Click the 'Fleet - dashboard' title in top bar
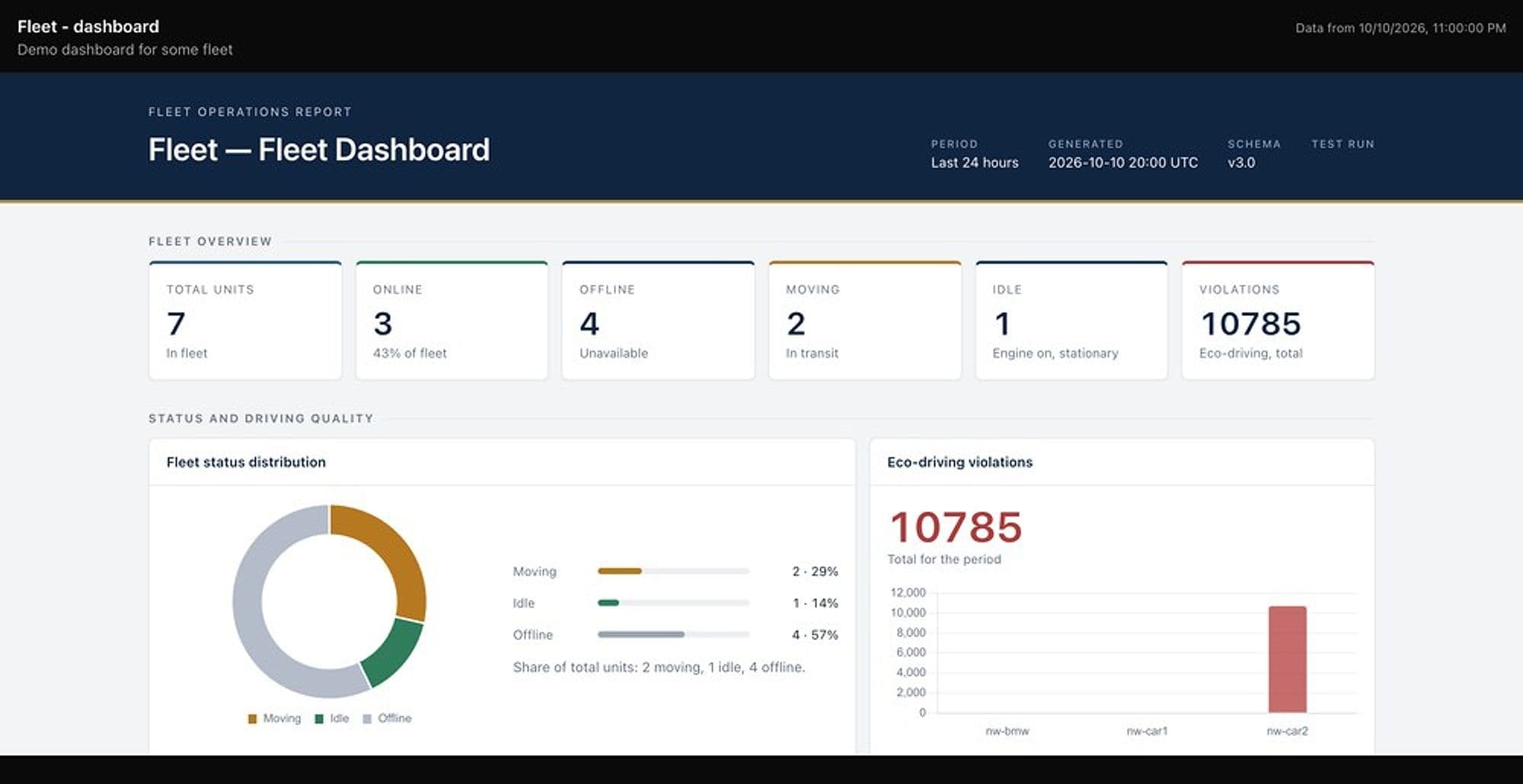 (x=88, y=27)
